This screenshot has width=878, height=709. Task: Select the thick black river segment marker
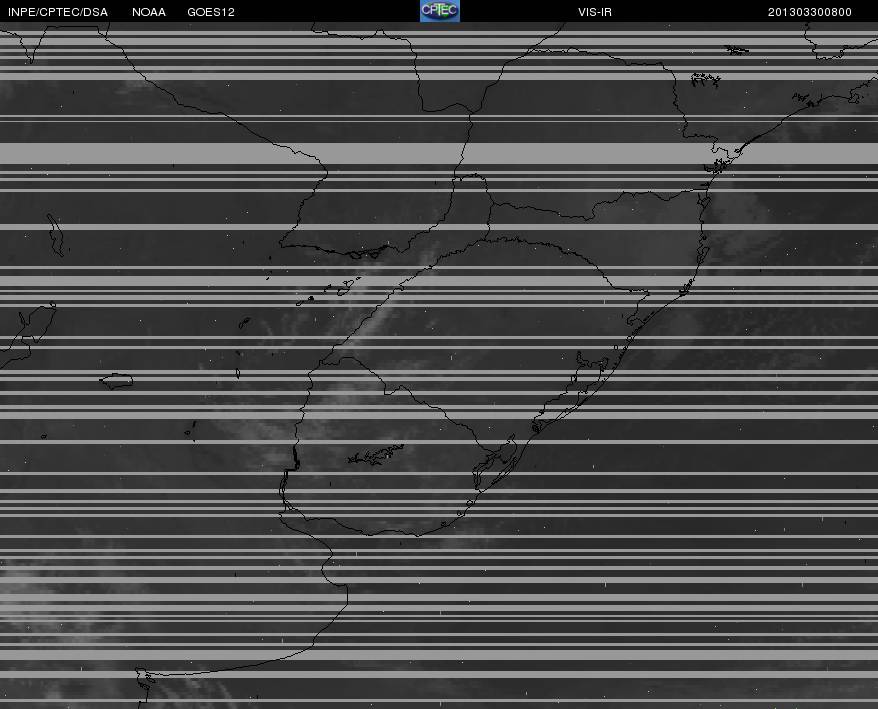[296, 458]
